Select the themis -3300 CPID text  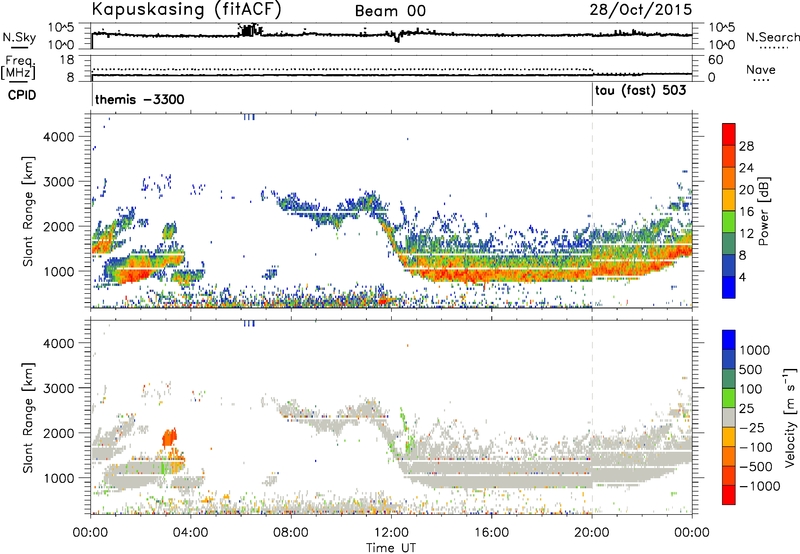click(x=139, y=99)
